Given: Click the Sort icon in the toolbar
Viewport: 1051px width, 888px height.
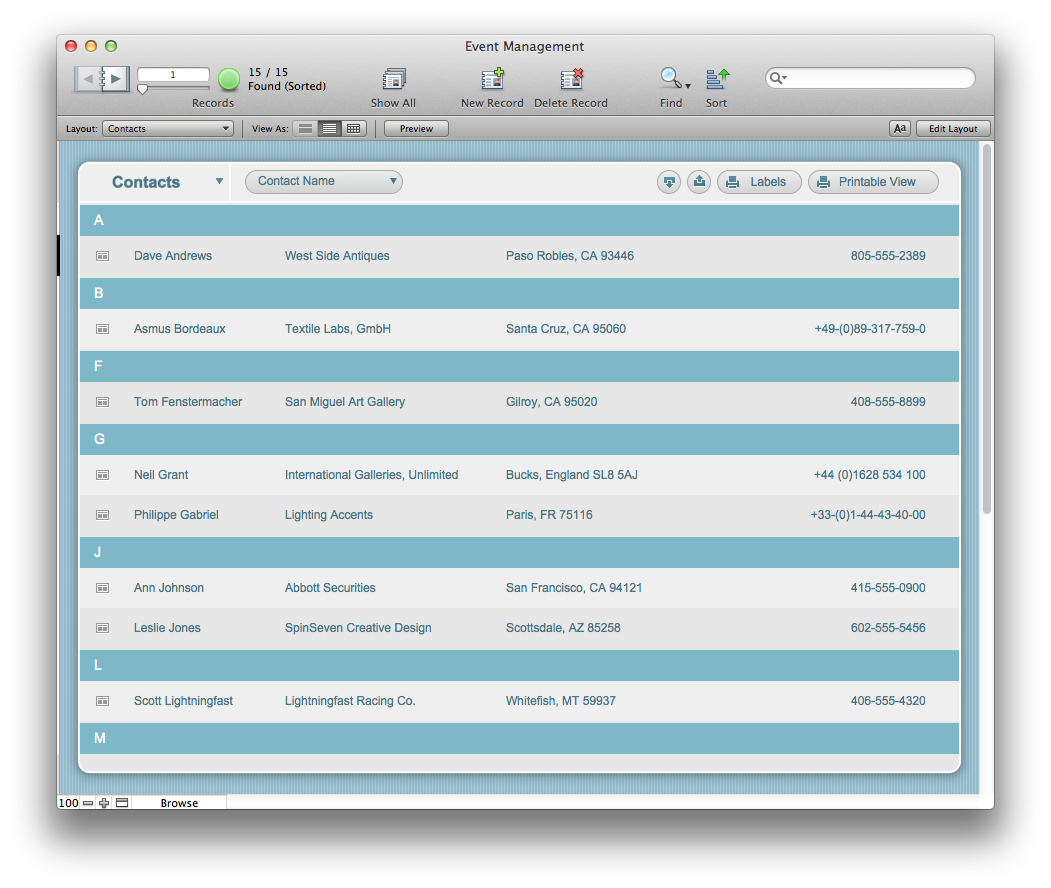Looking at the screenshot, I should coord(716,80).
